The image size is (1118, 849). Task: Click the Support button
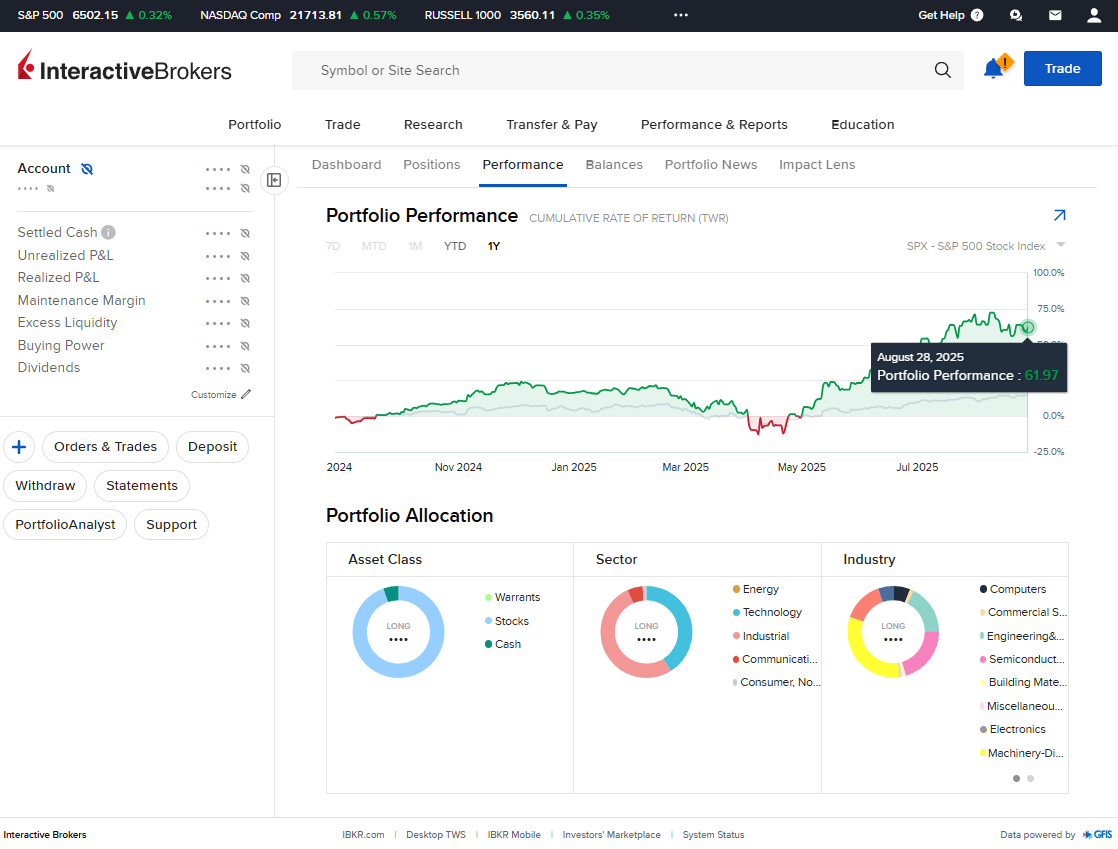[171, 525]
